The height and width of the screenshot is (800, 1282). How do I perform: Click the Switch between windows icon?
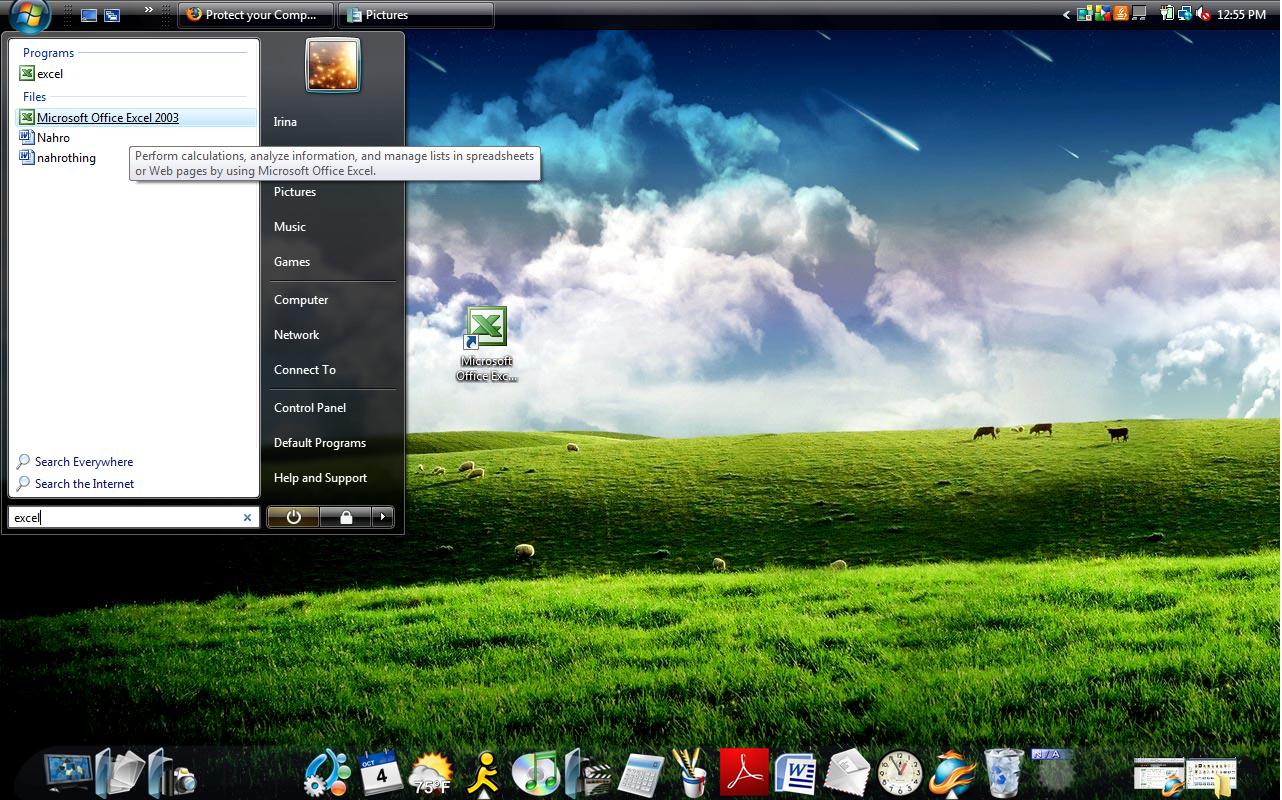tap(112, 15)
